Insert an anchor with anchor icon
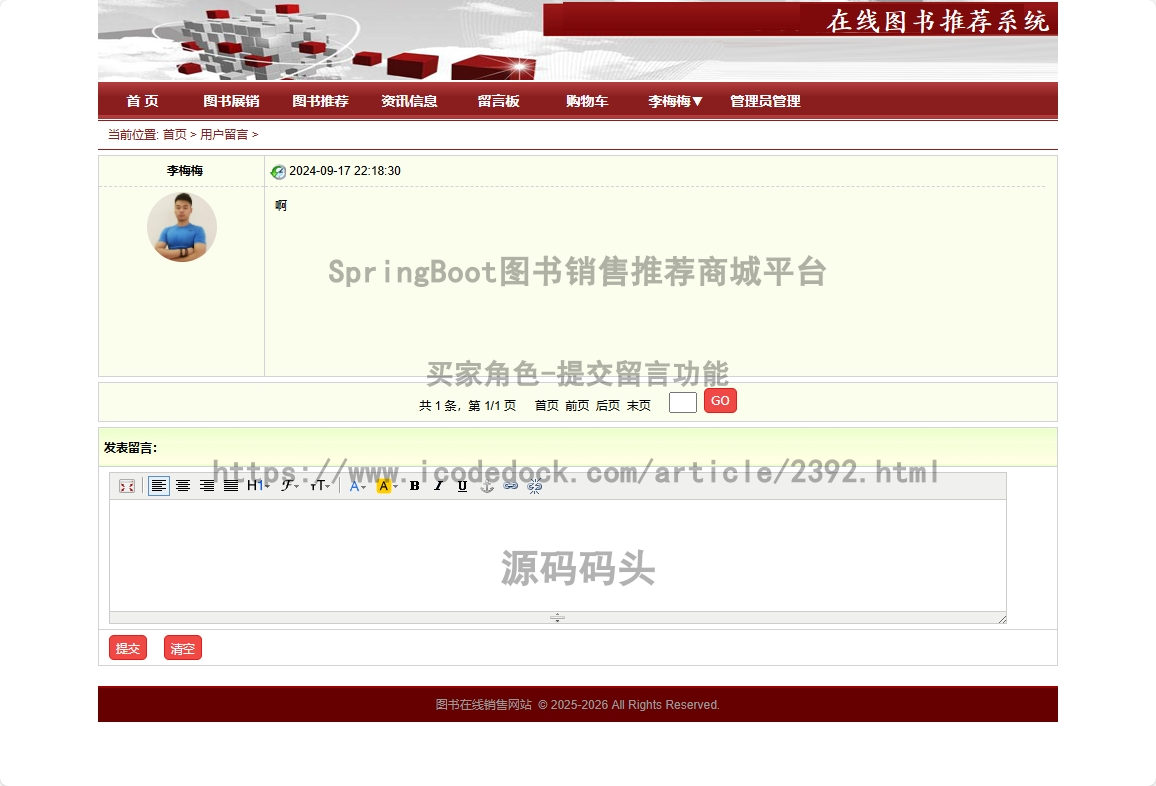The width and height of the screenshot is (1156, 786). [x=487, y=486]
